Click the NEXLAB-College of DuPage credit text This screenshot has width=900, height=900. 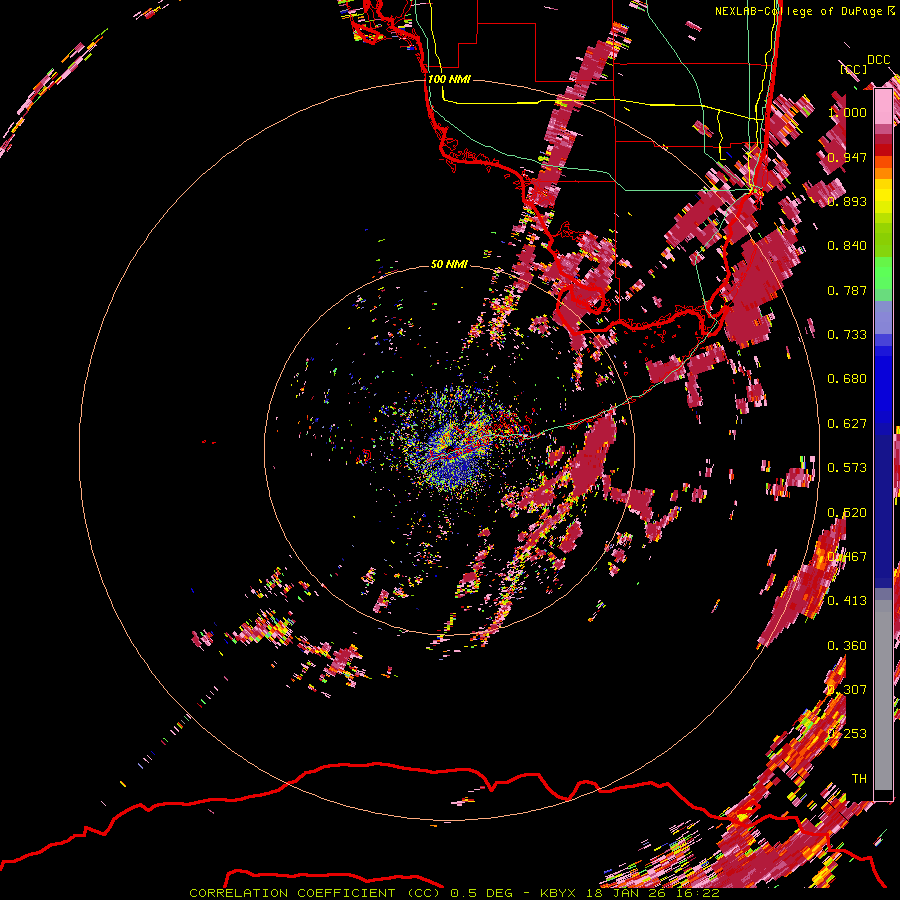(x=800, y=11)
